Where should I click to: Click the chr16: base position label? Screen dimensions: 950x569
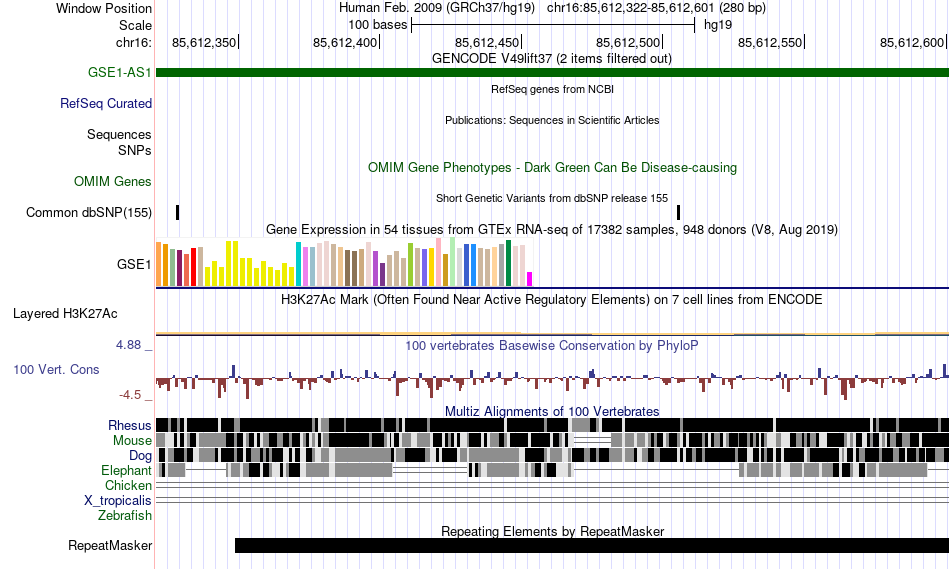click(133, 42)
